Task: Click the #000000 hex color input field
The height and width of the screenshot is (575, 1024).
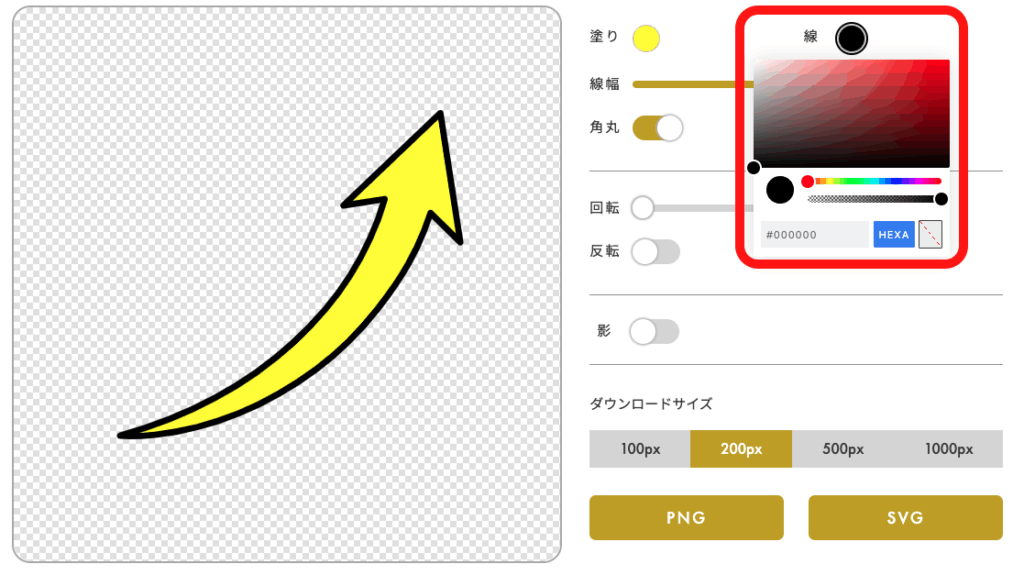Action: [x=817, y=235]
